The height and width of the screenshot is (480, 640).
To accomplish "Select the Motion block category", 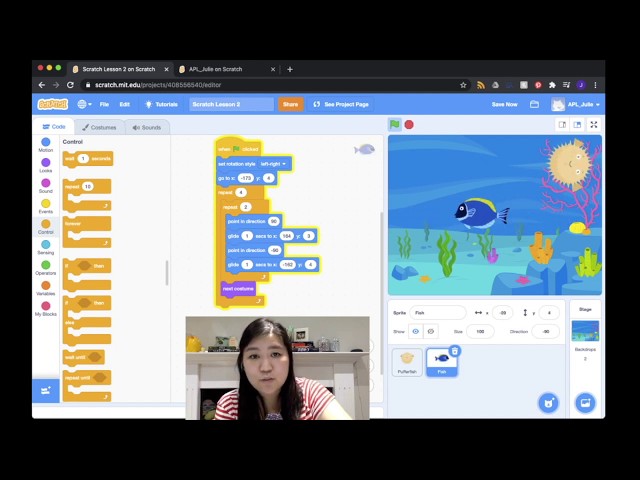I will (46, 145).
